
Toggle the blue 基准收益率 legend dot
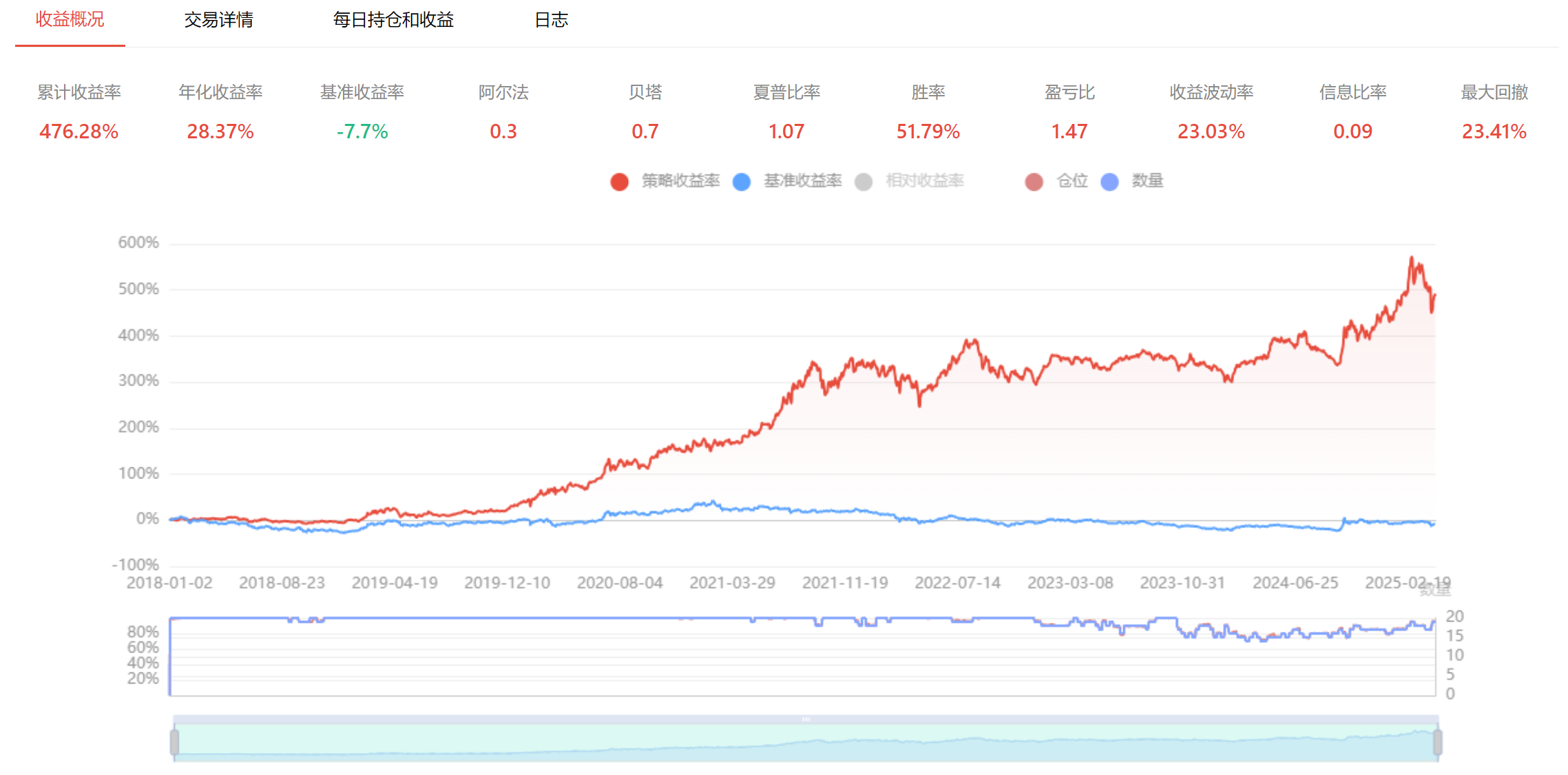[x=742, y=182]
